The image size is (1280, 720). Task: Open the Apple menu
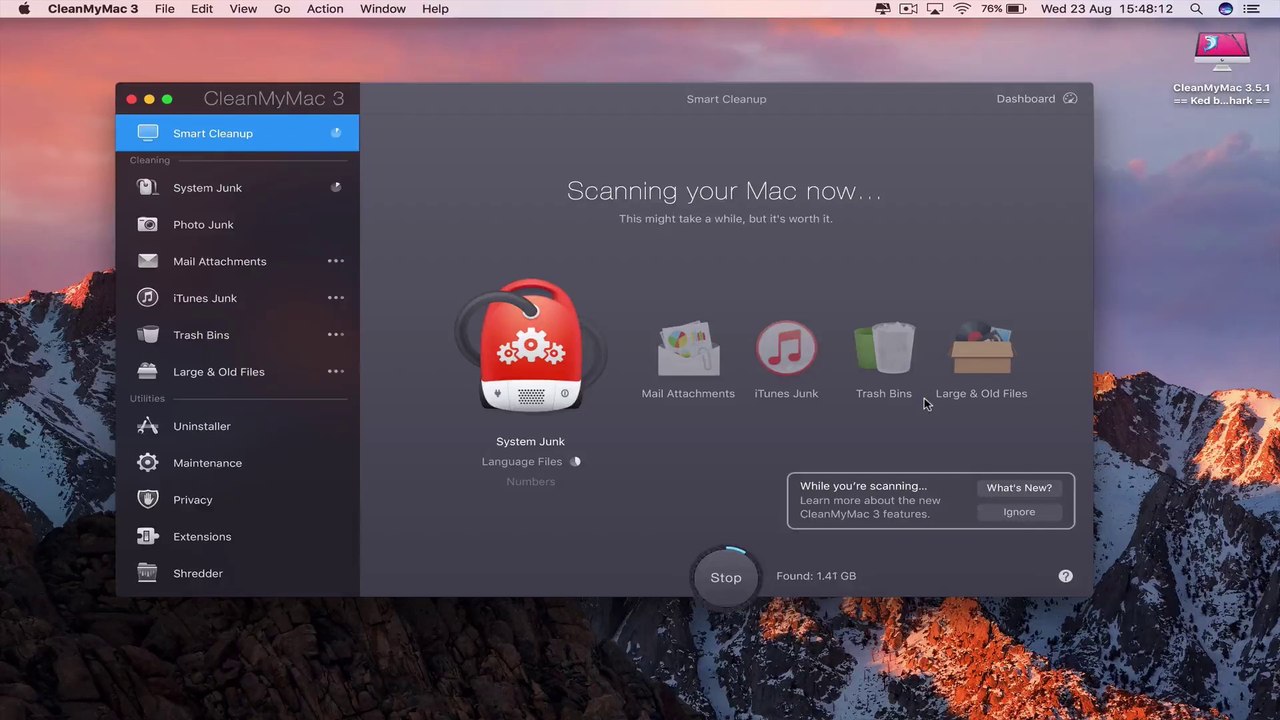[x=24, y=9]
